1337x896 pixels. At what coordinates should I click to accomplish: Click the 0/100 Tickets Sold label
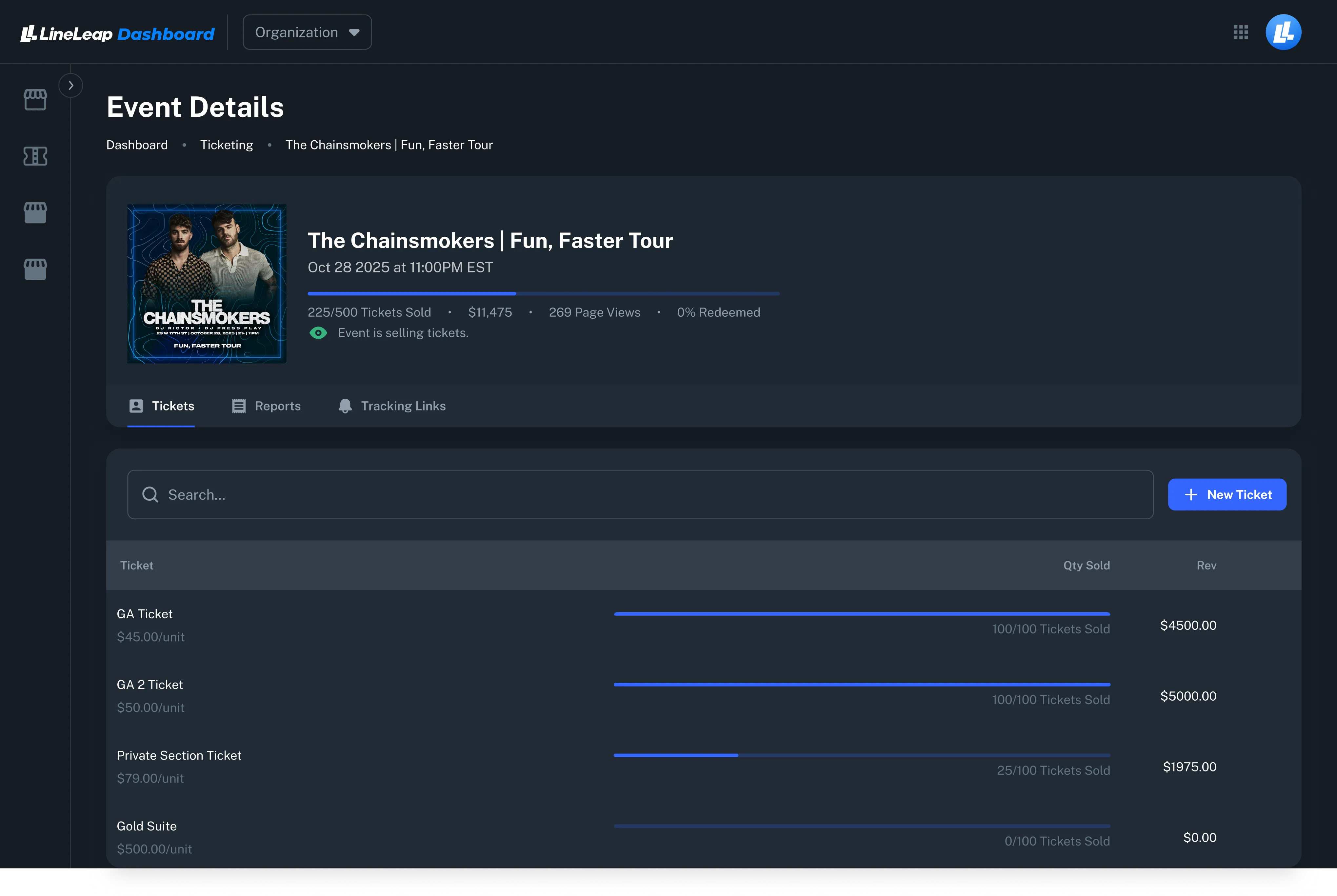1057,842
